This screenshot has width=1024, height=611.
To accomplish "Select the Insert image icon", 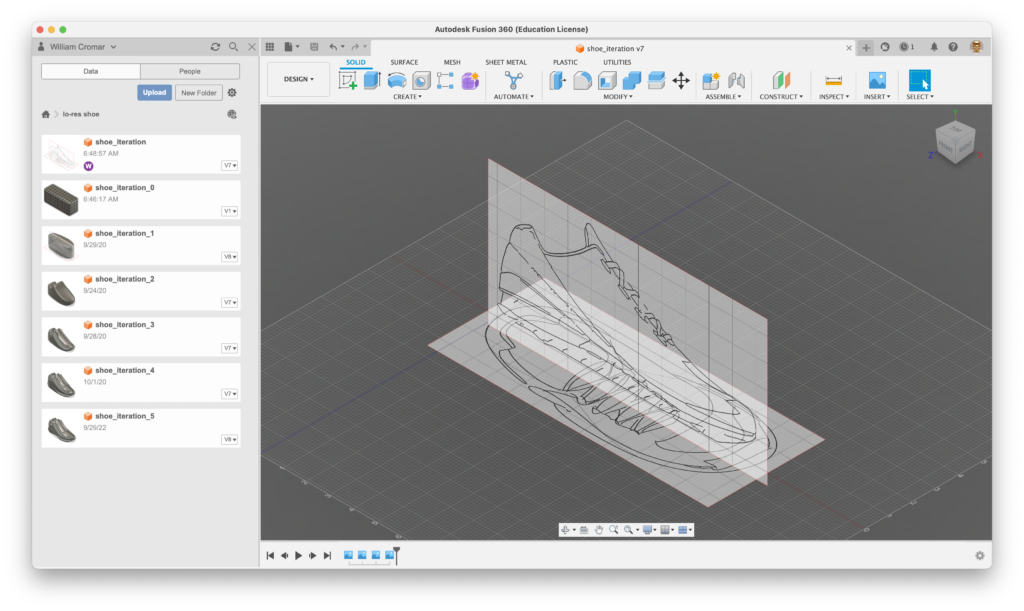I will [x=876, y=81].
